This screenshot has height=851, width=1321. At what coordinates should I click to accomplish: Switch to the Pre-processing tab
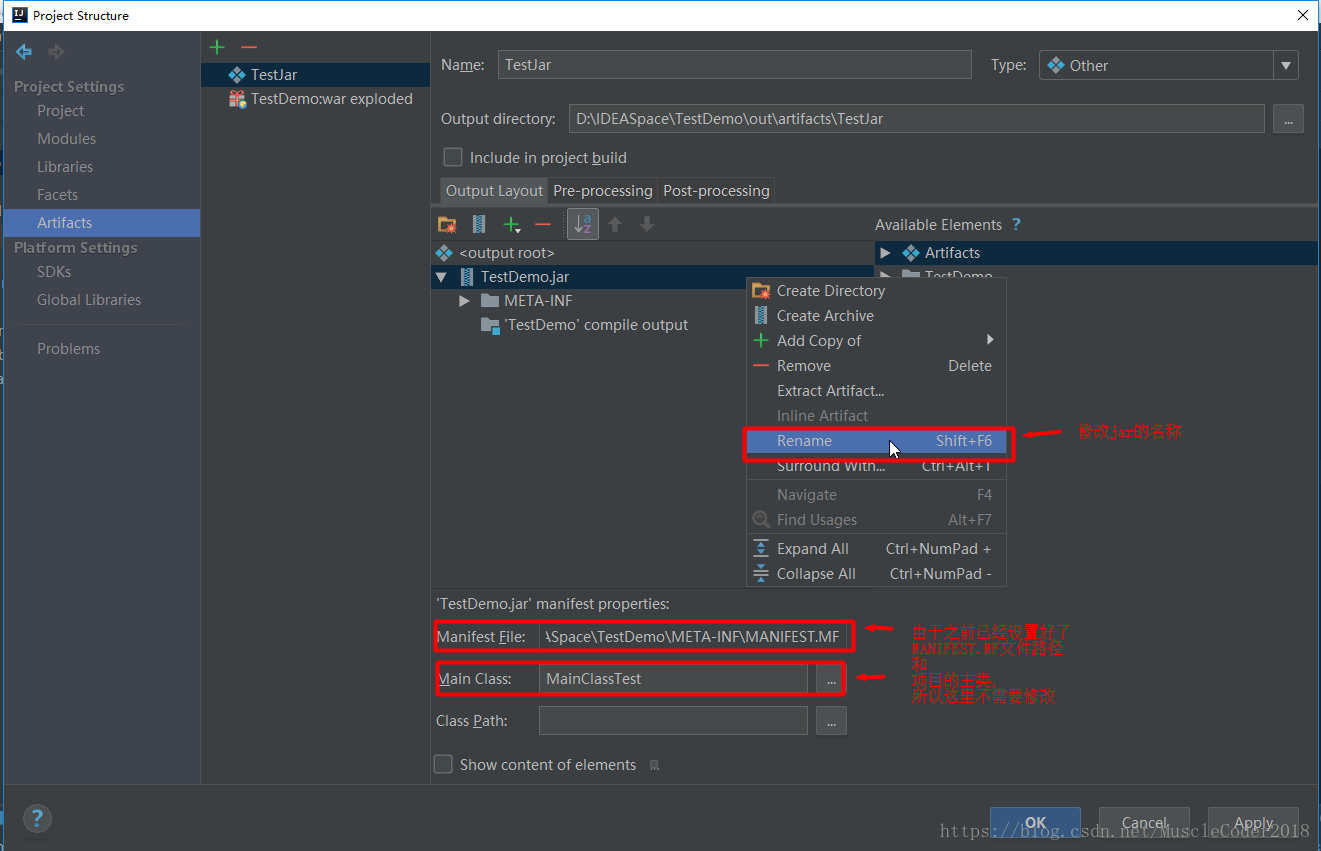click(x=602, y=191)
